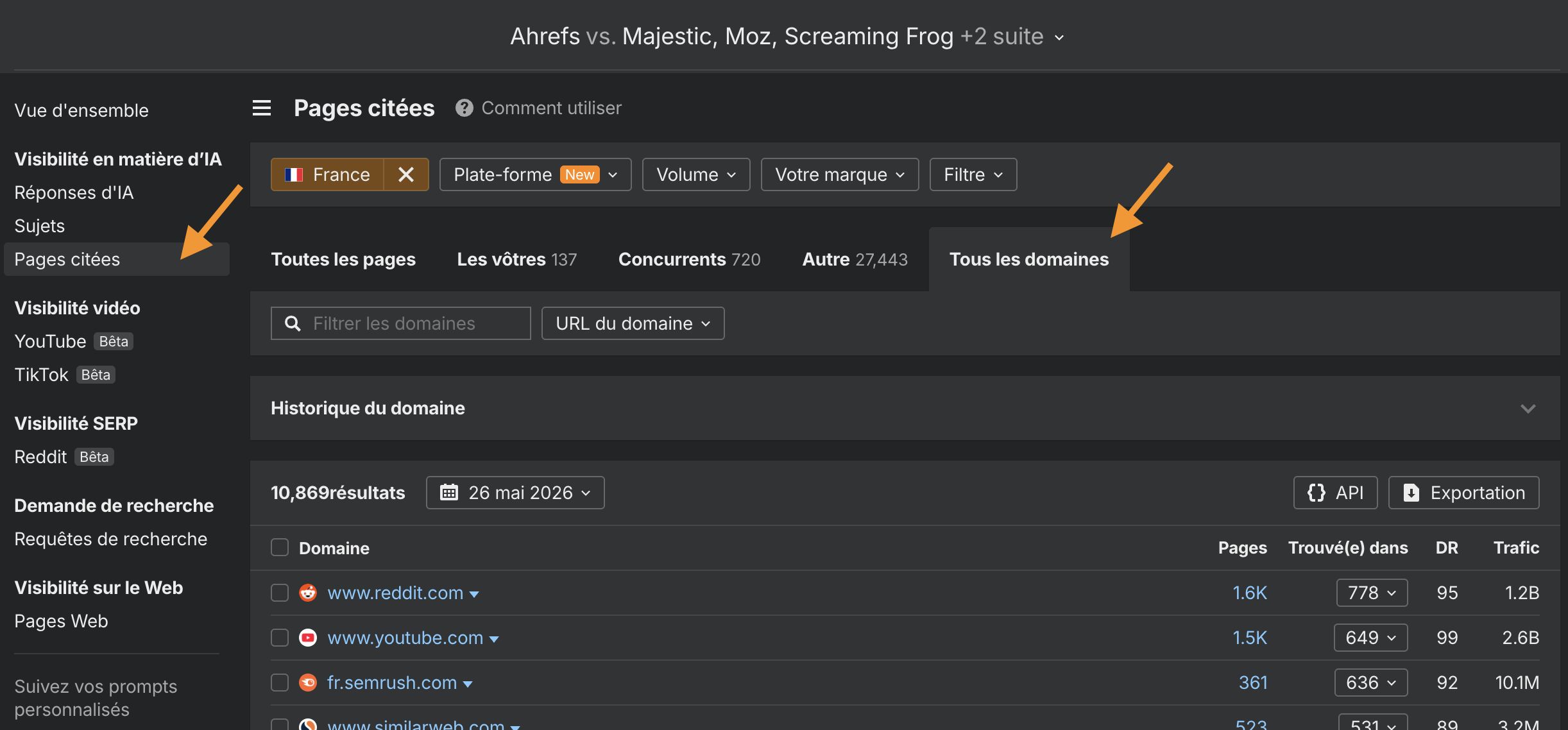Sort by the Trouvé(e) dans column header
The width and height of the screenshot is (1568, 730).
pyautogui.click(x=1348, y=547)
